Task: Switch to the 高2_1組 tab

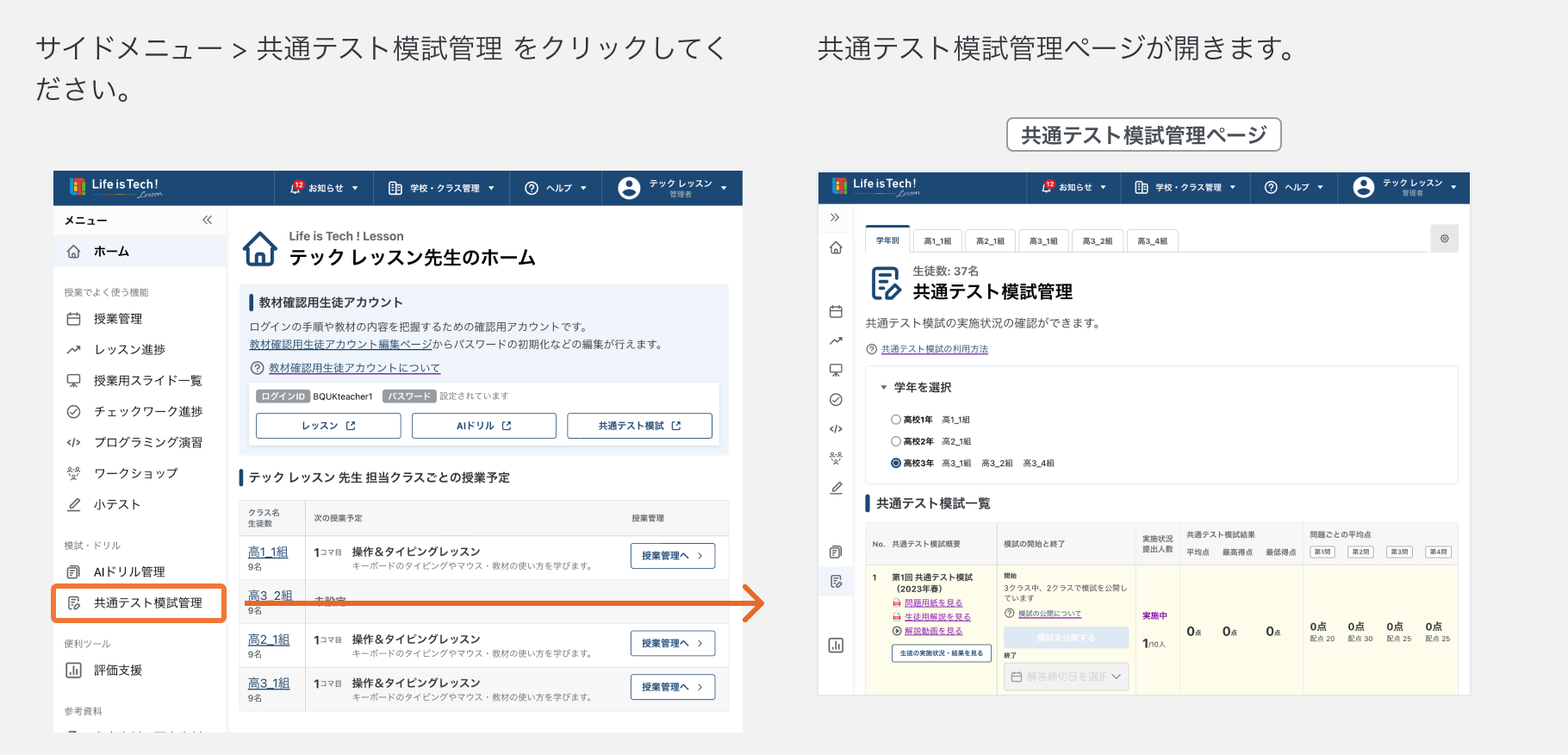Action: click(x=990, y=241)
